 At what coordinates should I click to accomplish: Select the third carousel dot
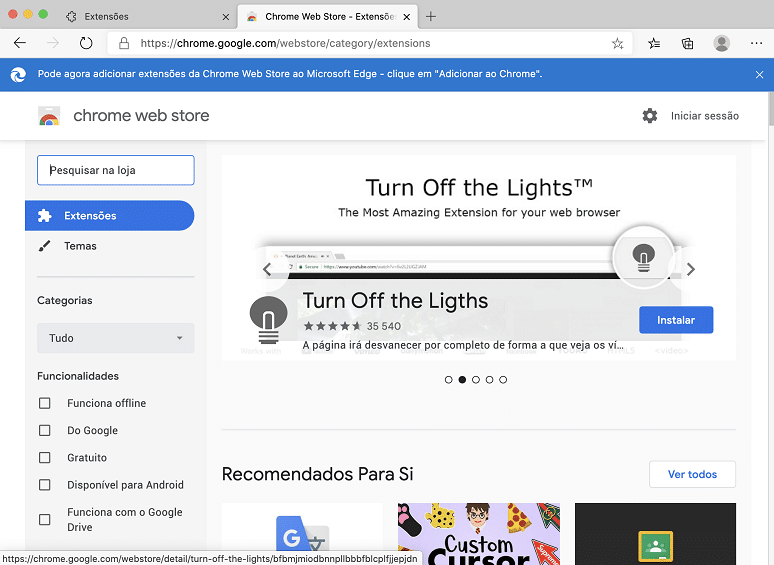476,379
